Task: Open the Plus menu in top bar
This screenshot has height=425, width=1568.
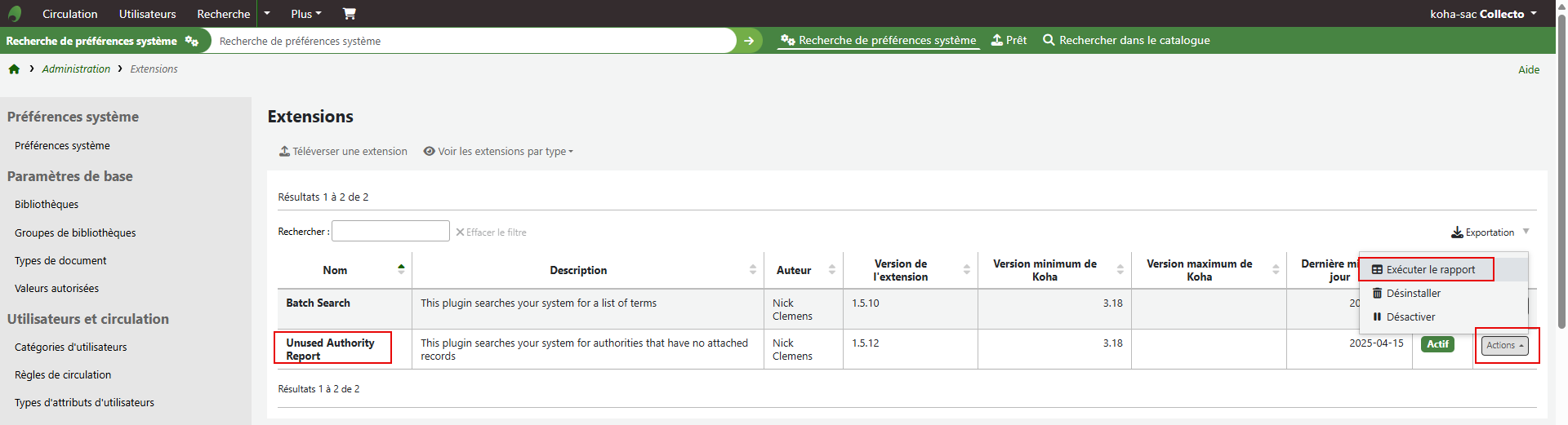Action: (305, 14)
